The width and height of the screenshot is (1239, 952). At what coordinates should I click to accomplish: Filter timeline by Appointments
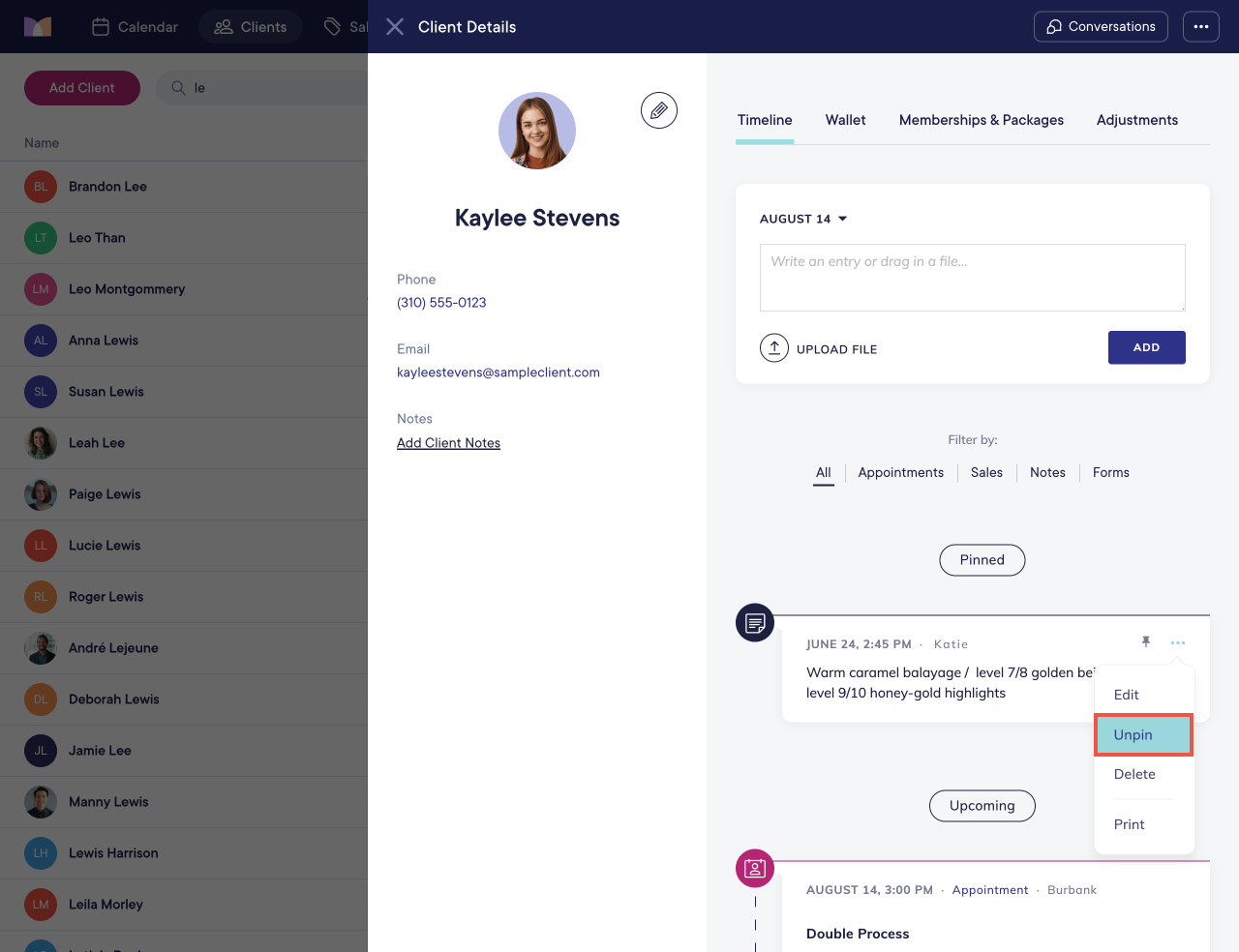(x=901, y=472)
